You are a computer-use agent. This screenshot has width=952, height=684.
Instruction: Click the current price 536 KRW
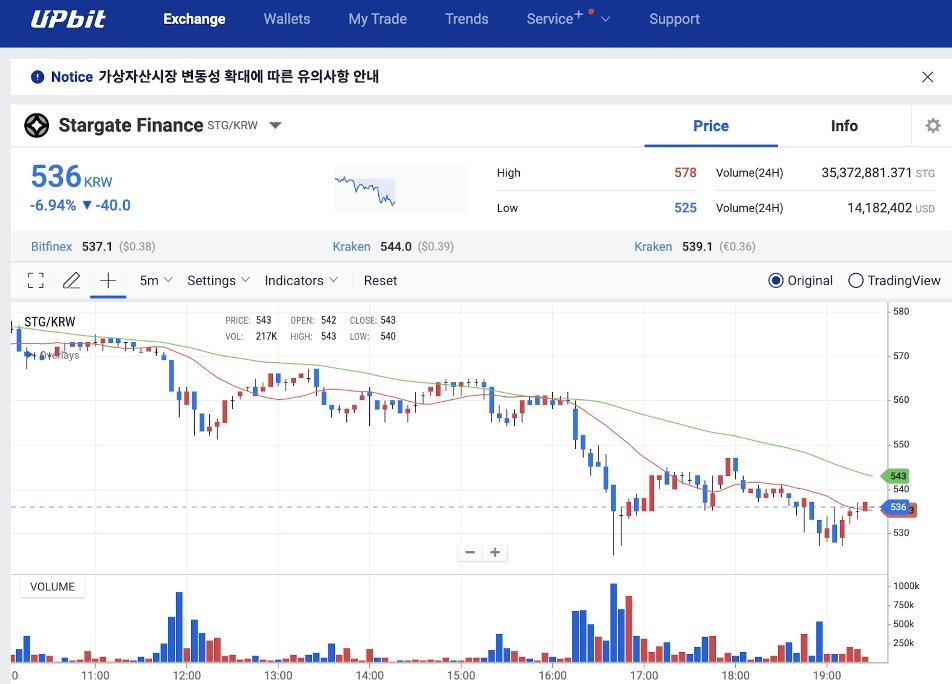pyautogui.click(x=72, y=177)
